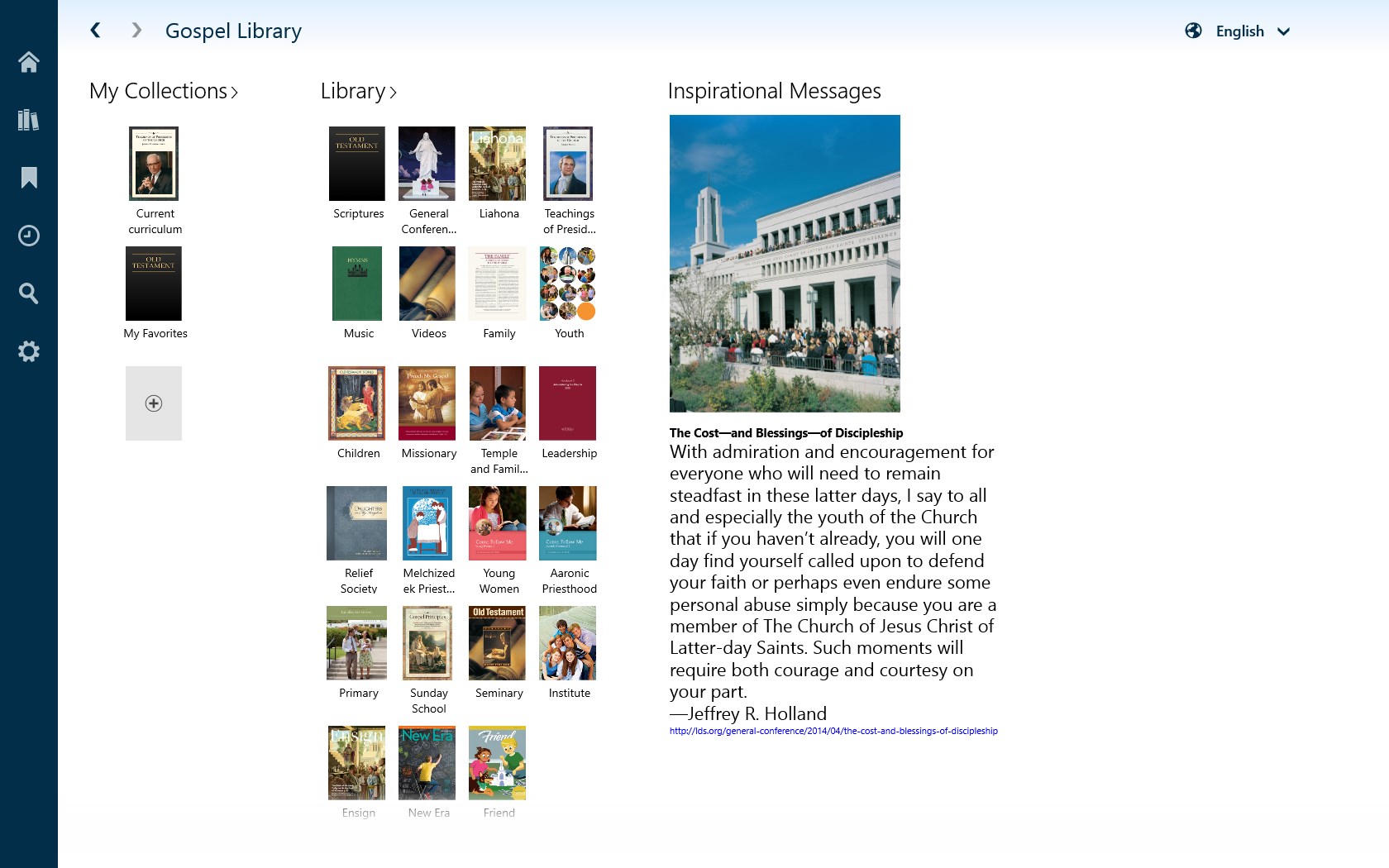Open Settings with the gear icon
The width and height of the screenshot is (1389, 868).
[29, 351]
